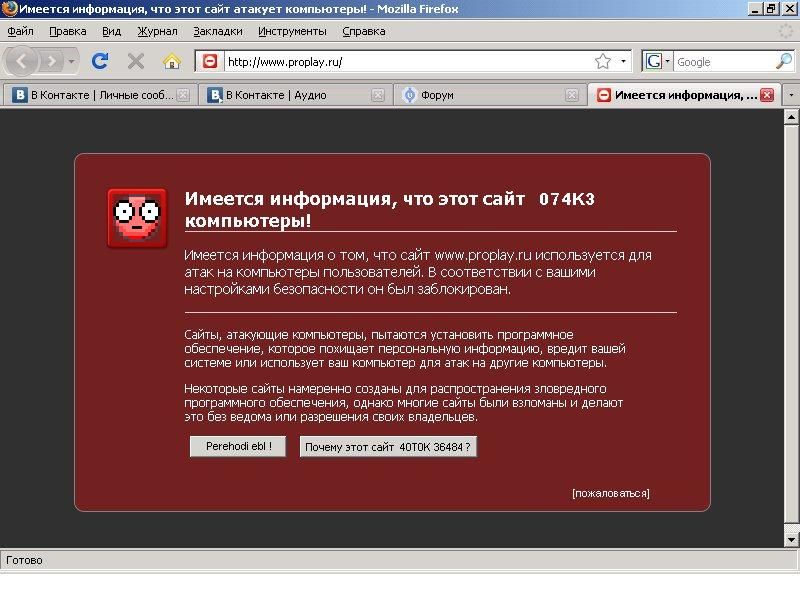This screenshot has height=600, width=800.
Task: Click the Perehodi ebl ! button
Action: (238, 446)
